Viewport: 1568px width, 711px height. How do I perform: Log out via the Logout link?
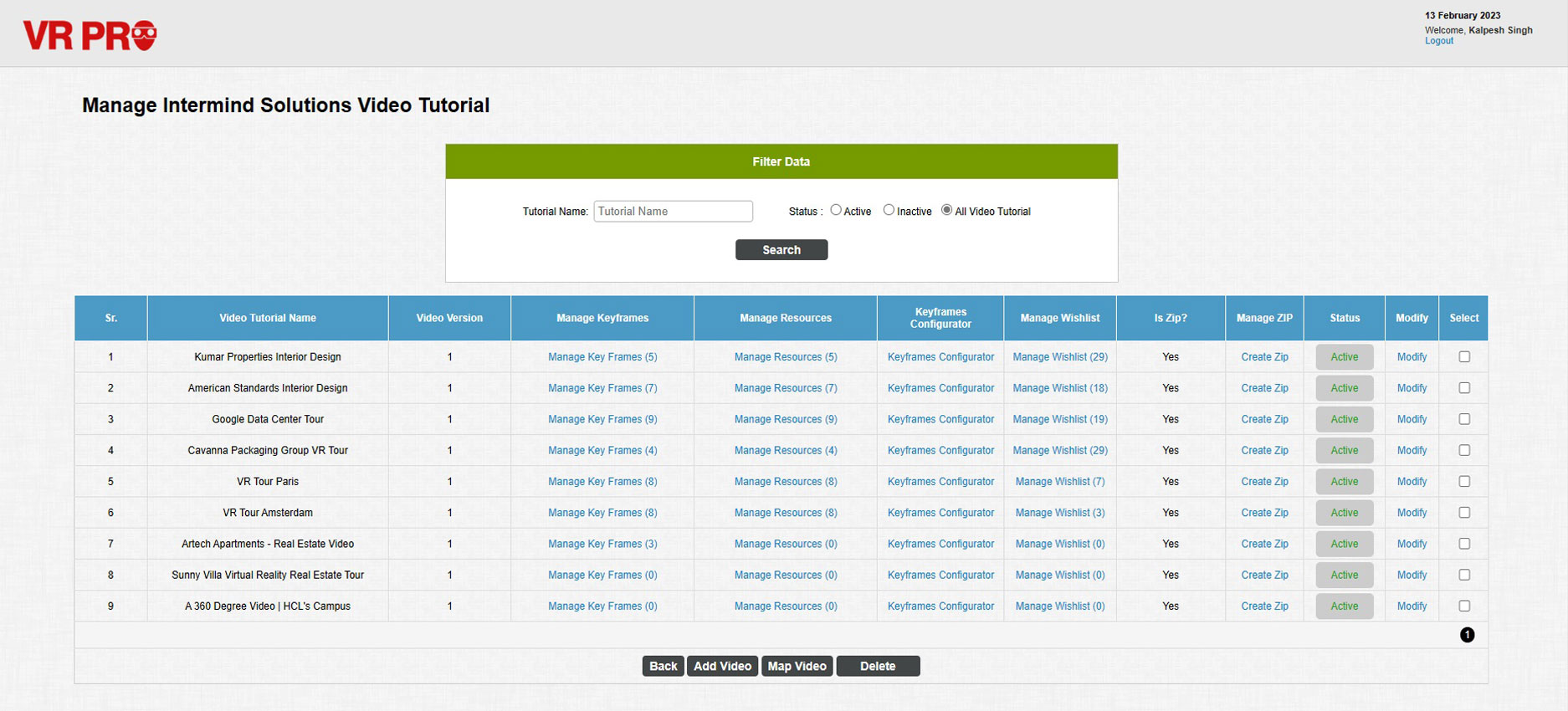(1439, 40)
